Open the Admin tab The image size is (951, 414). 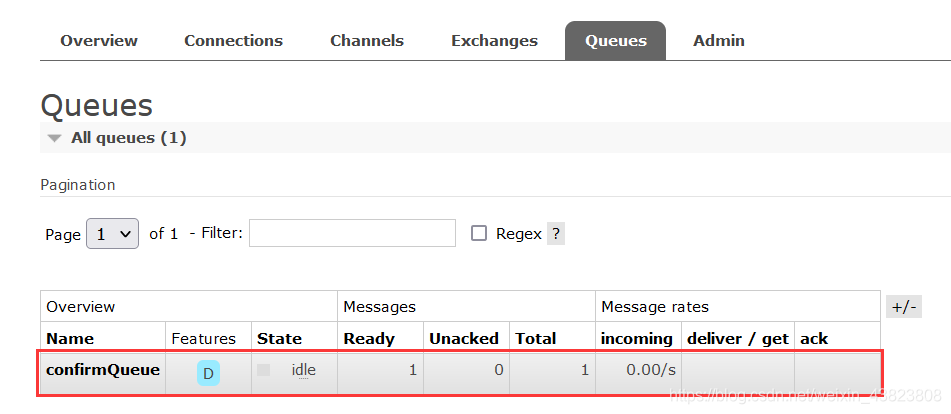tap(719, 41)
